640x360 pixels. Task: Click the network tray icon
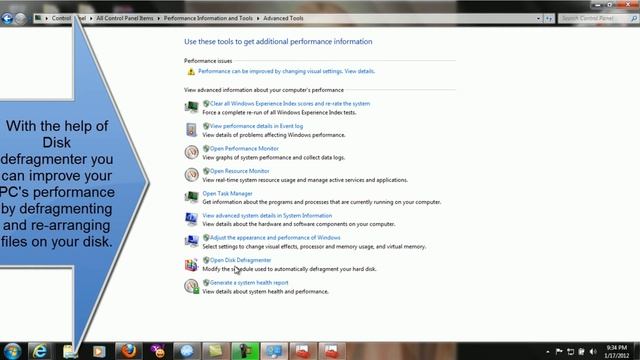tap(571, 351)
